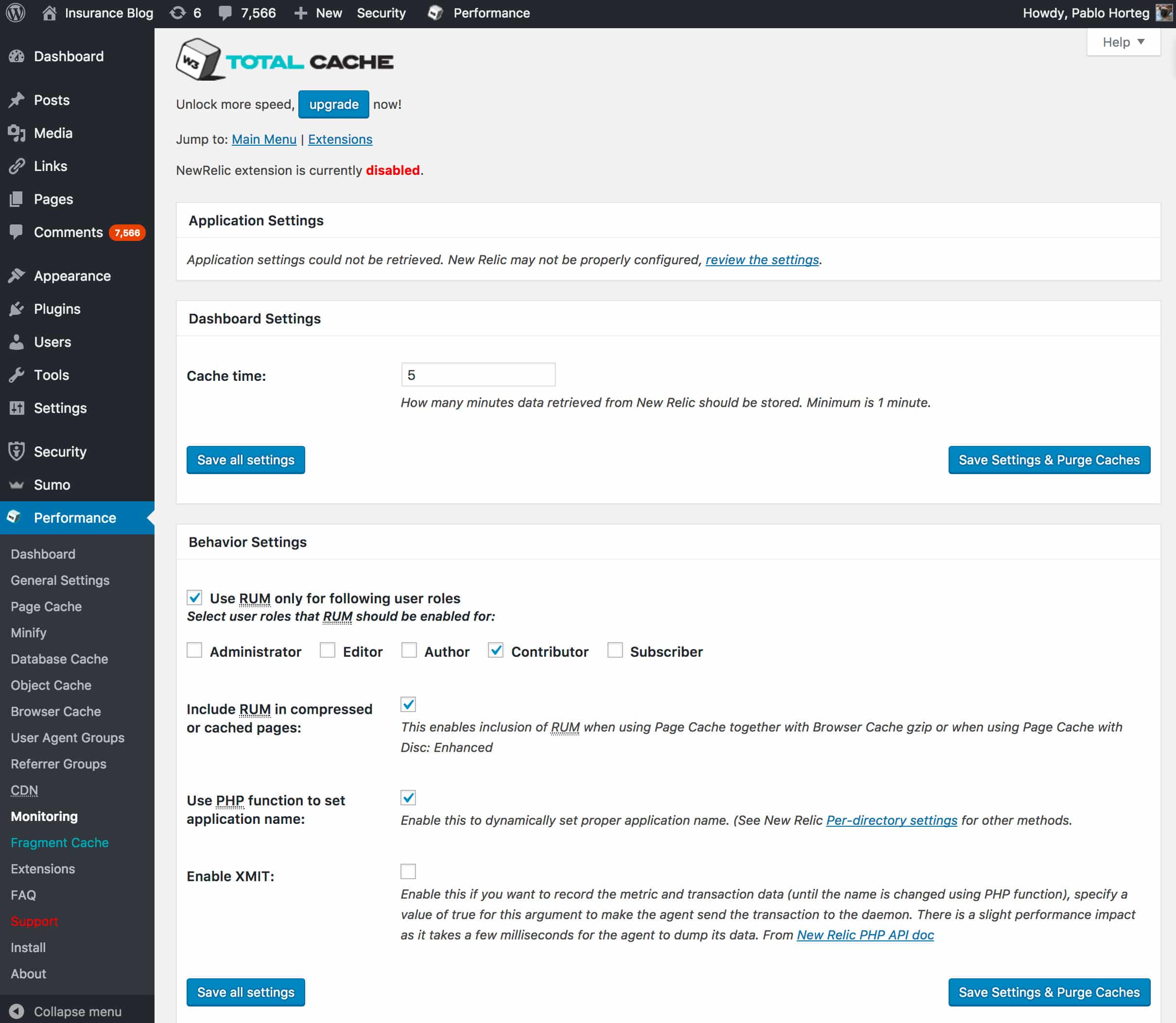Open User Agent Groups submenu item
Viewport: 1176px width, 1023px height.
[x=68, y=737]
